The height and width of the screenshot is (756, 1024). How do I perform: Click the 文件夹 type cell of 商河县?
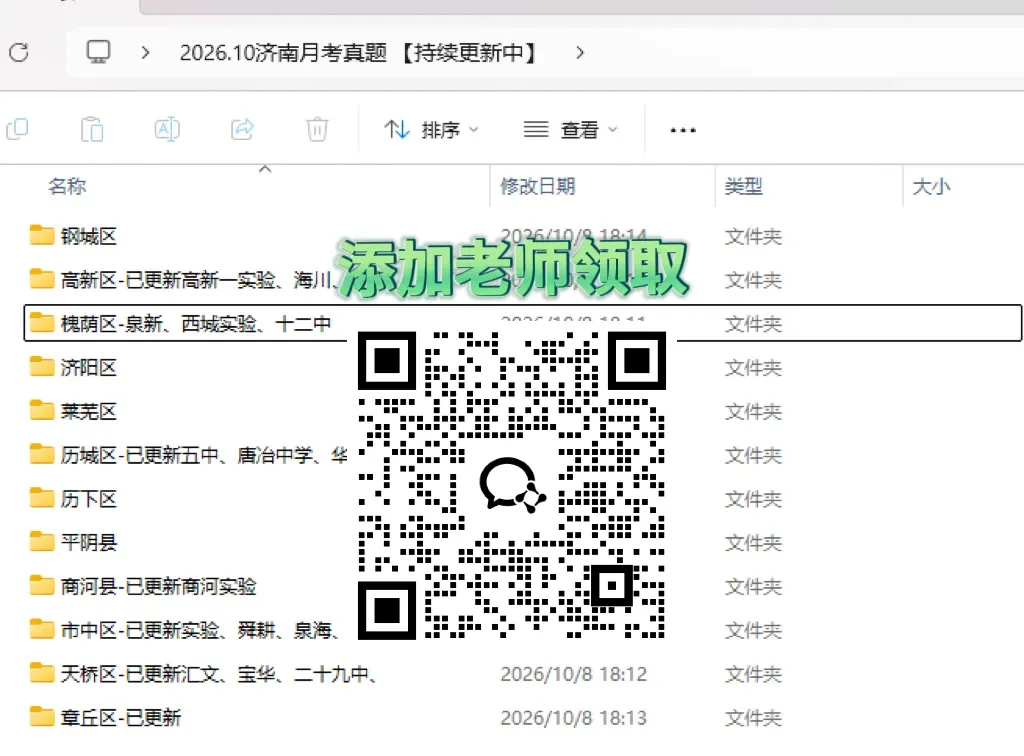pos(753,586)
